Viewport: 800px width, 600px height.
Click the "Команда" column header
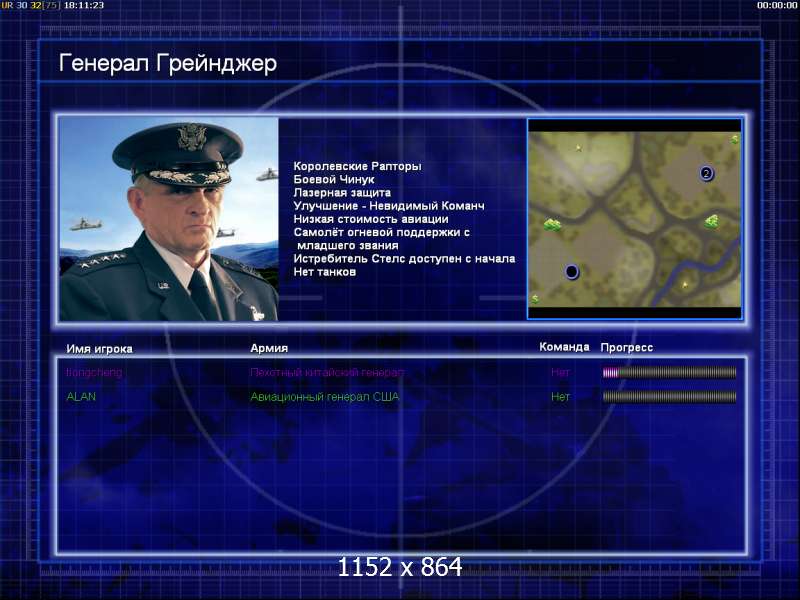[564, 347]
